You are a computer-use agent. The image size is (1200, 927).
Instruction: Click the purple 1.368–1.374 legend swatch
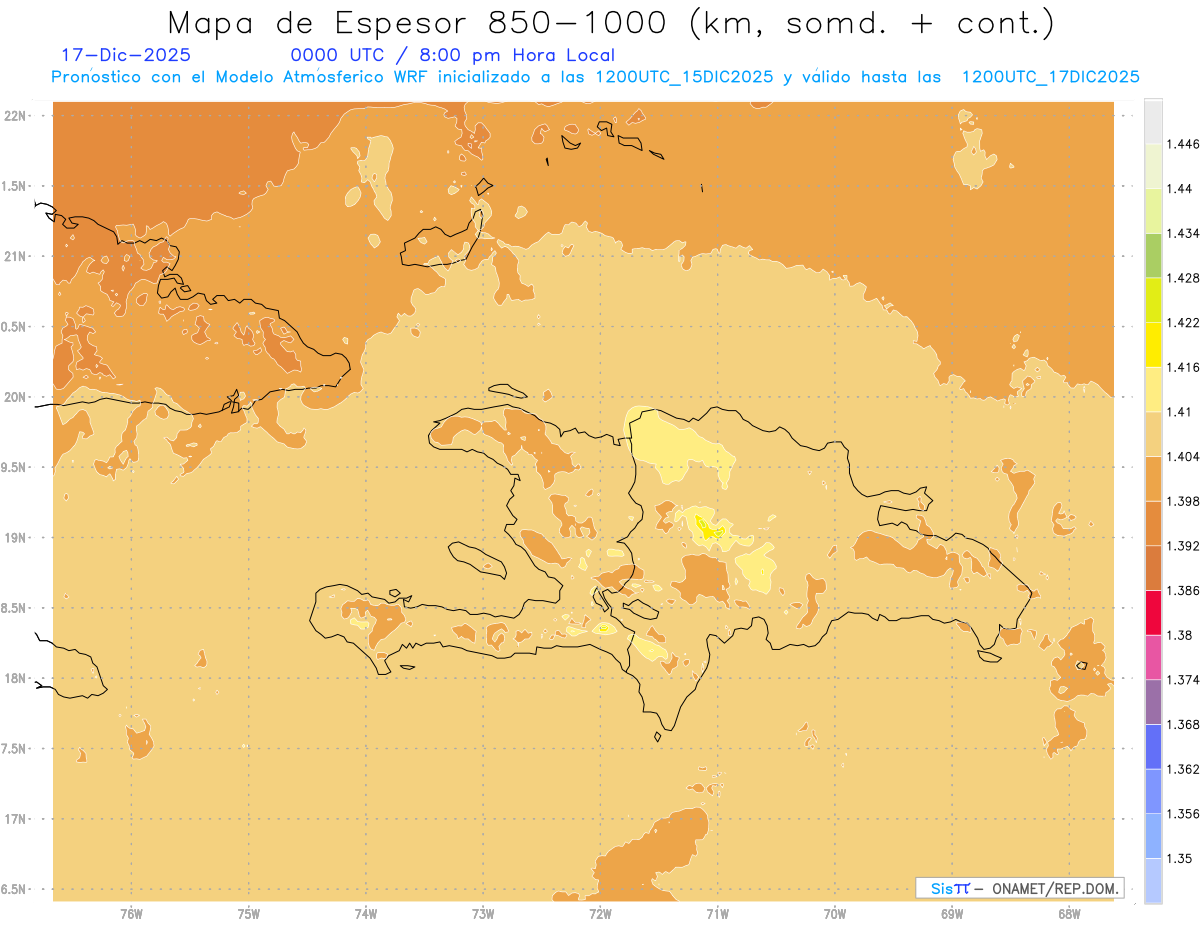click(1153, 702)
